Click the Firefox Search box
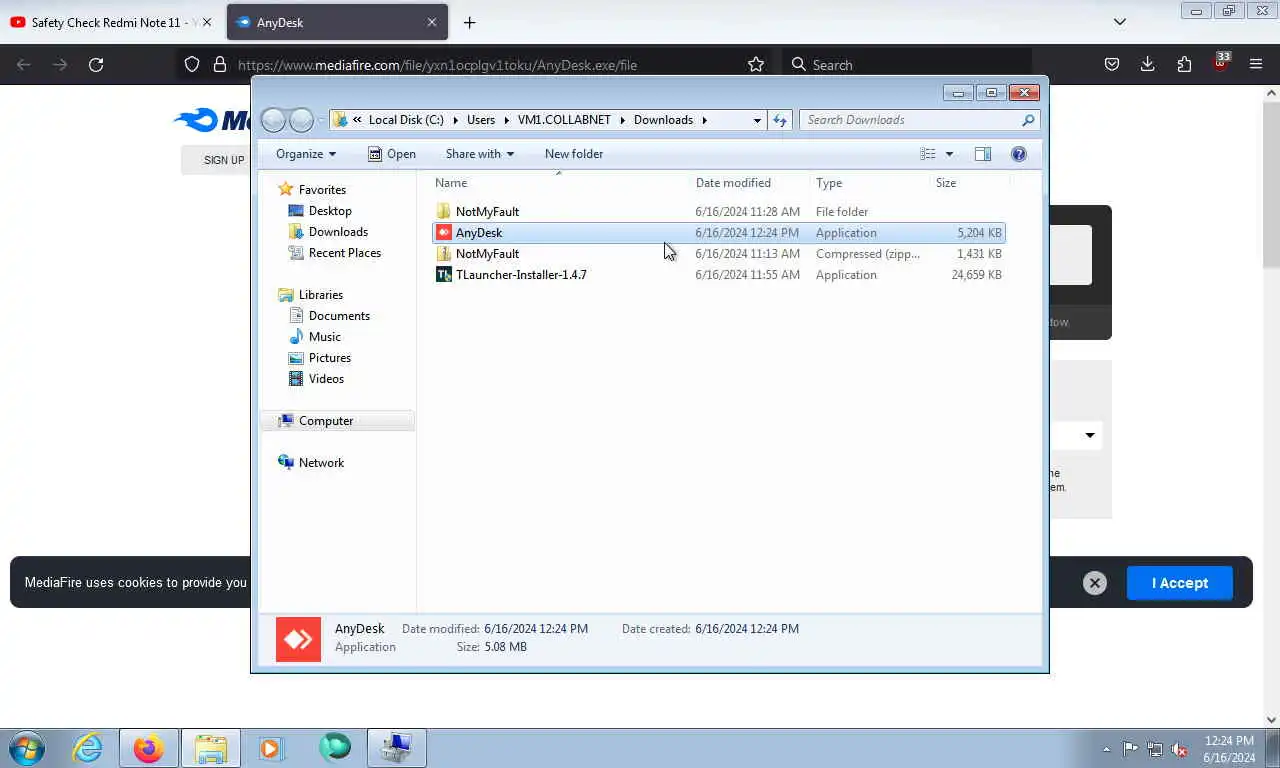The width and height of the screenshot is (1280, 768). [907, 65]
